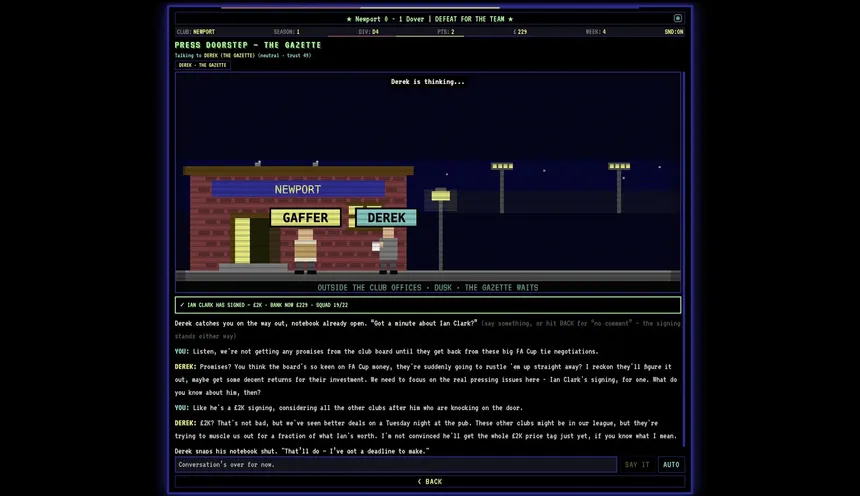This screenshot has height=496, width=860.
Task: Click the Derek reporter sprite holding notebook
Action: (387, 251)
